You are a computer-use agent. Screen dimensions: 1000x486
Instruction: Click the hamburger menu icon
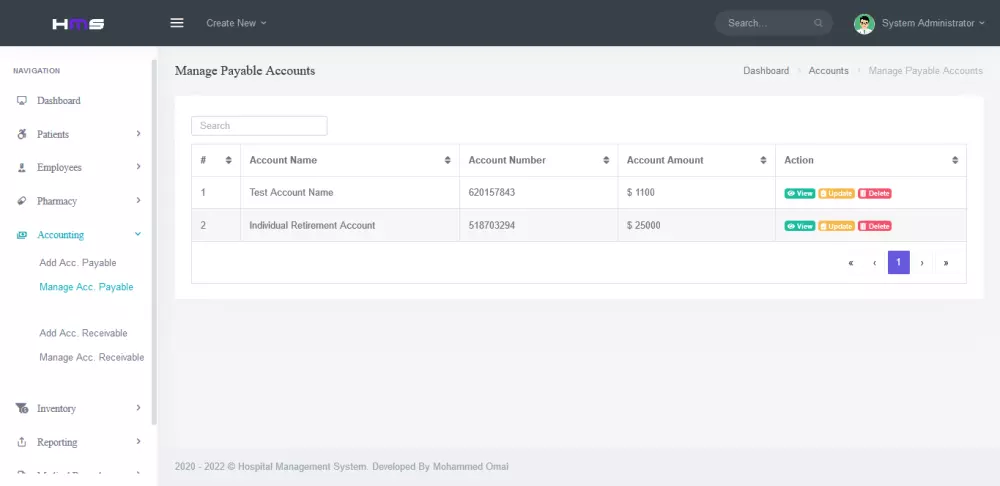pos(177,23)
